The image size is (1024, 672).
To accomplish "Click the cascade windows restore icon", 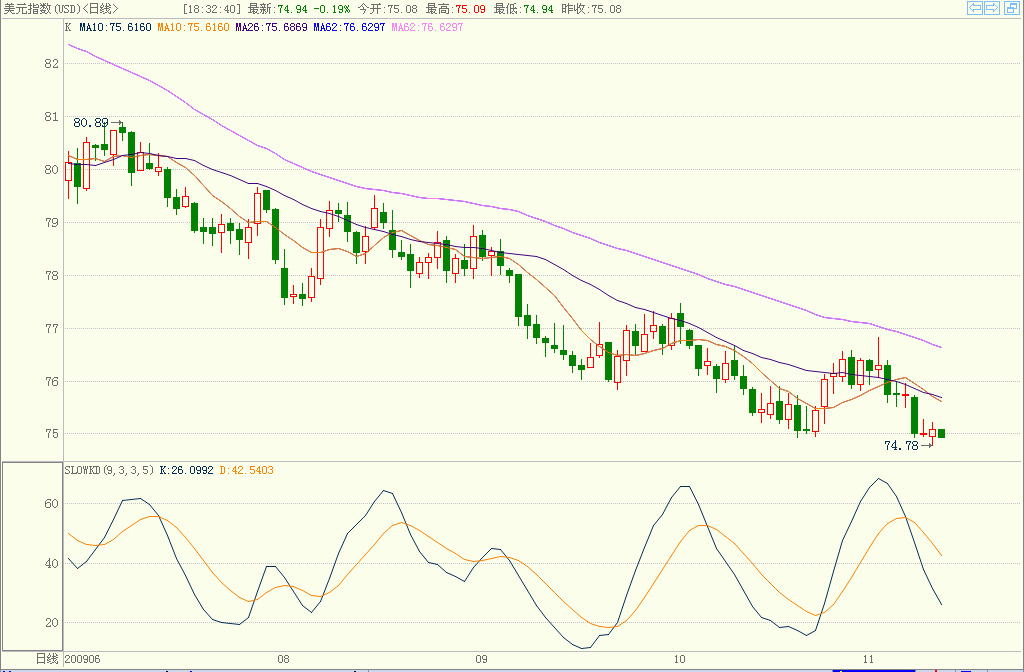I will click(x=1012, y=8).
